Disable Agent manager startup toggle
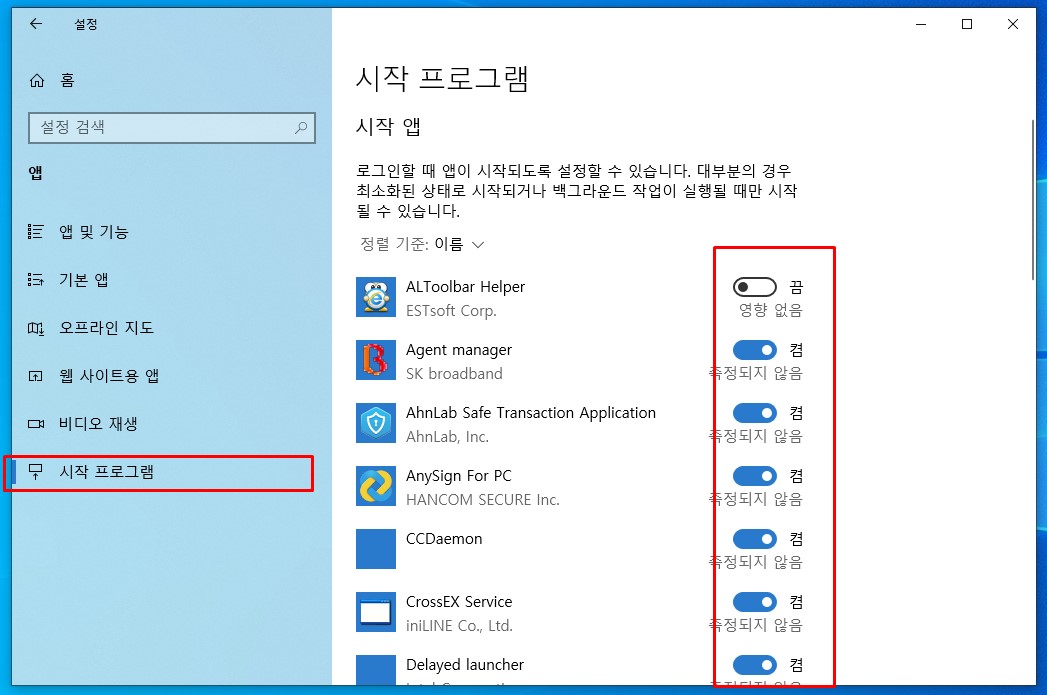 [755, 350]
